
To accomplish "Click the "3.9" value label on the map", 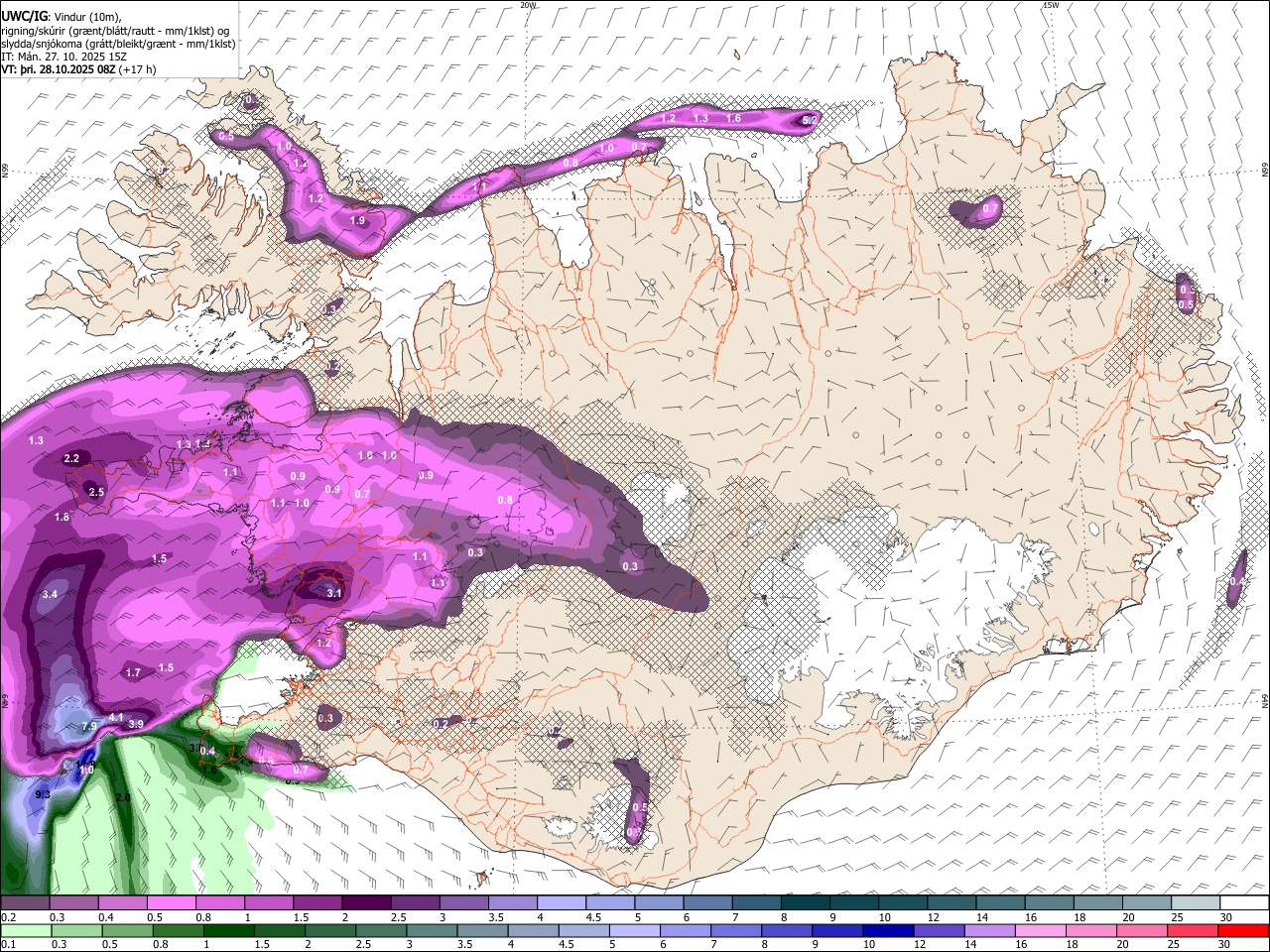I will coord(136,725).
